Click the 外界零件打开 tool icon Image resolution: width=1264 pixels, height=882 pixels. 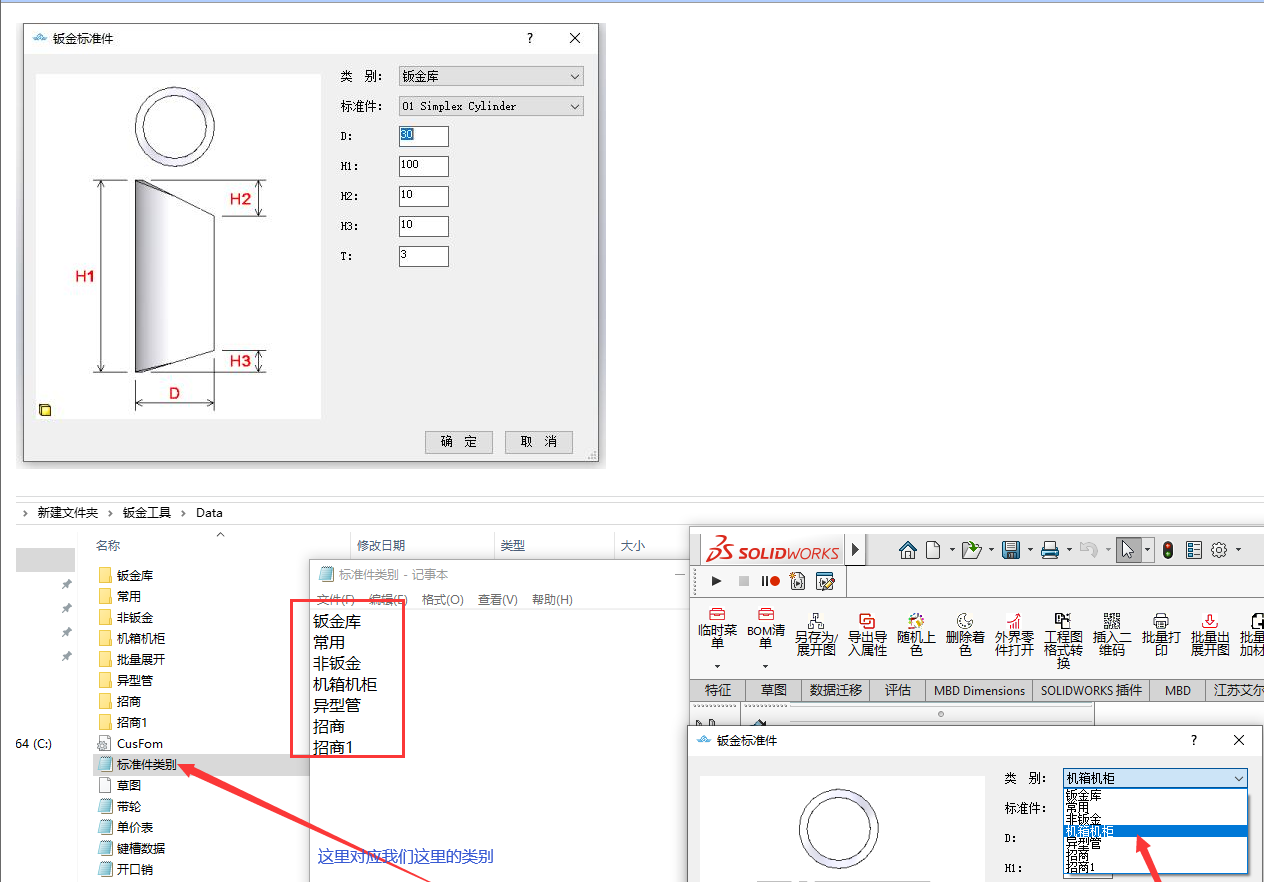coord(1014,634)
